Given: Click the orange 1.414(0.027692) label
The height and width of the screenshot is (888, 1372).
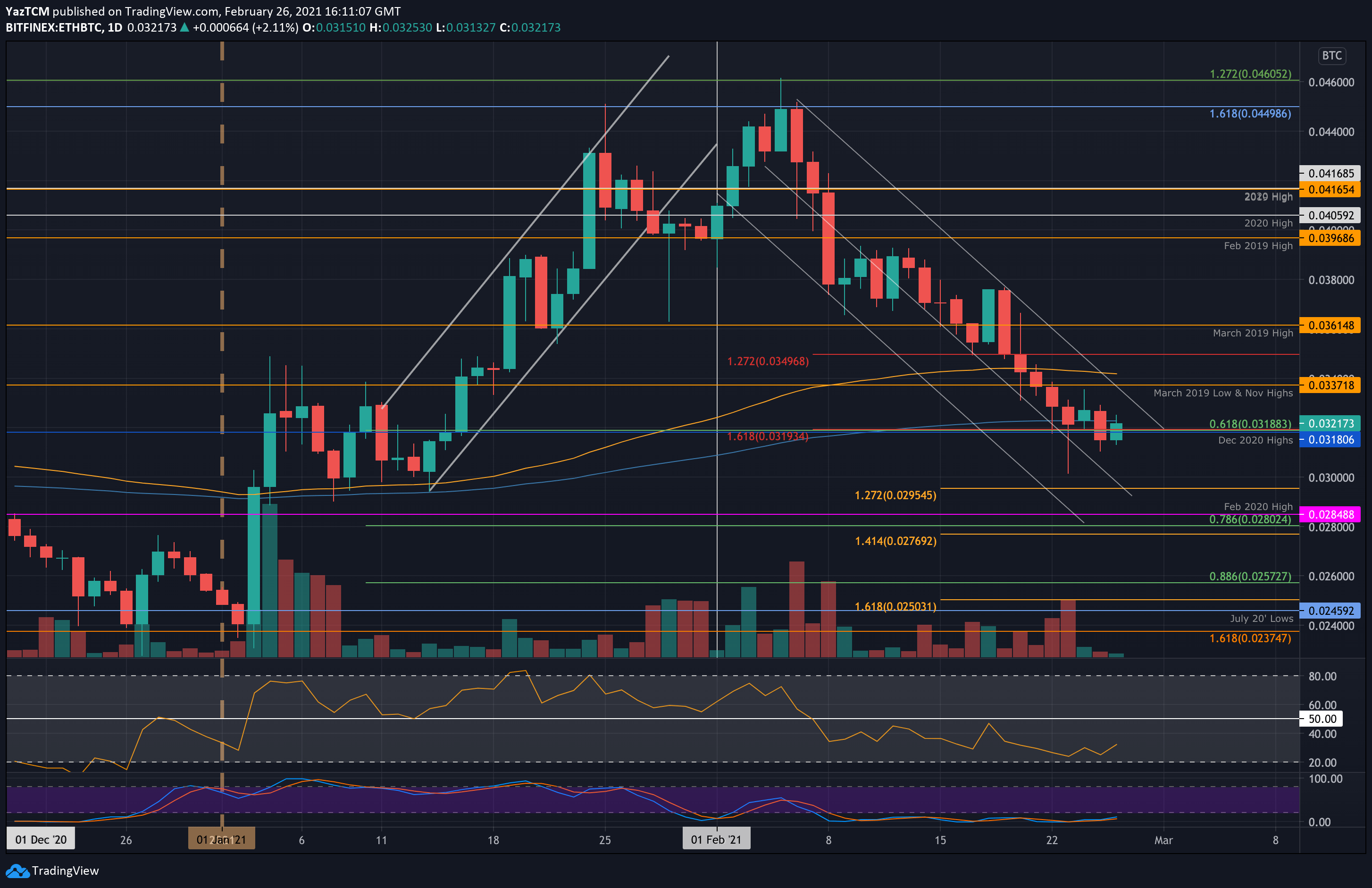Looking at the screenshot, I should (x=895, y=541).
